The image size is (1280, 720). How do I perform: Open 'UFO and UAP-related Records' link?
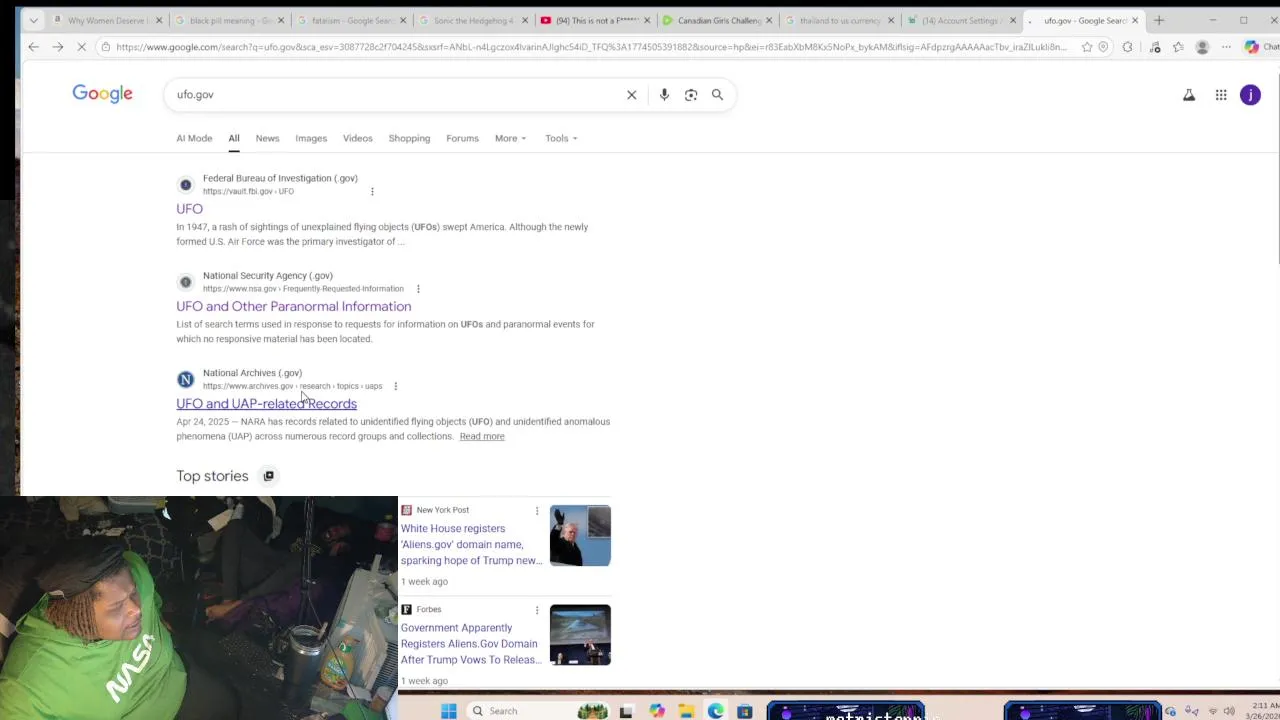266,404
